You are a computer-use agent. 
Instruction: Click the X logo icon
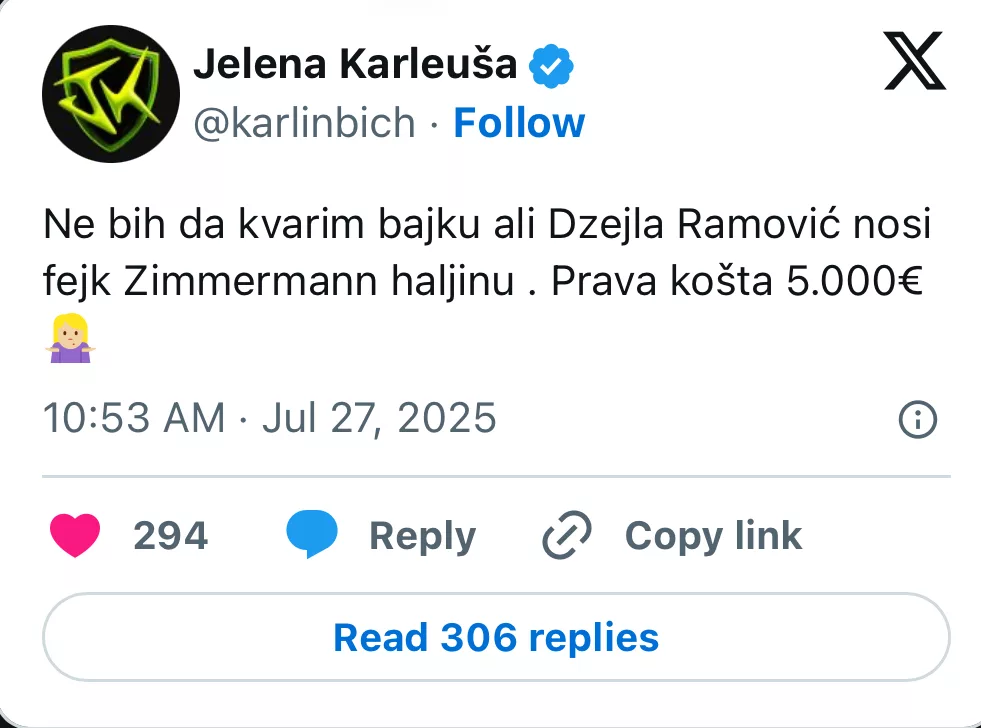(915, 61)
